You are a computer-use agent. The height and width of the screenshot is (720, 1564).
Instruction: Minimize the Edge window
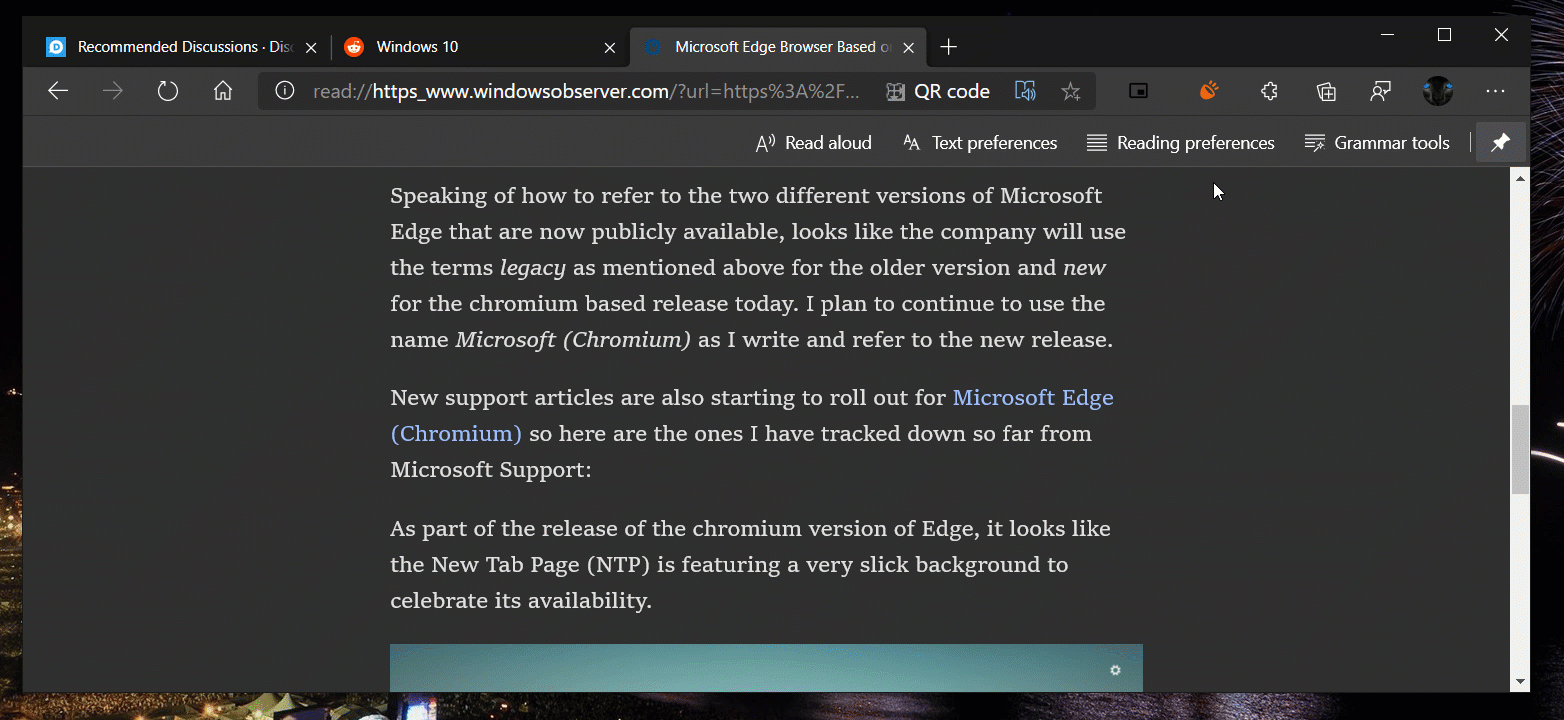pos(1387,35)
